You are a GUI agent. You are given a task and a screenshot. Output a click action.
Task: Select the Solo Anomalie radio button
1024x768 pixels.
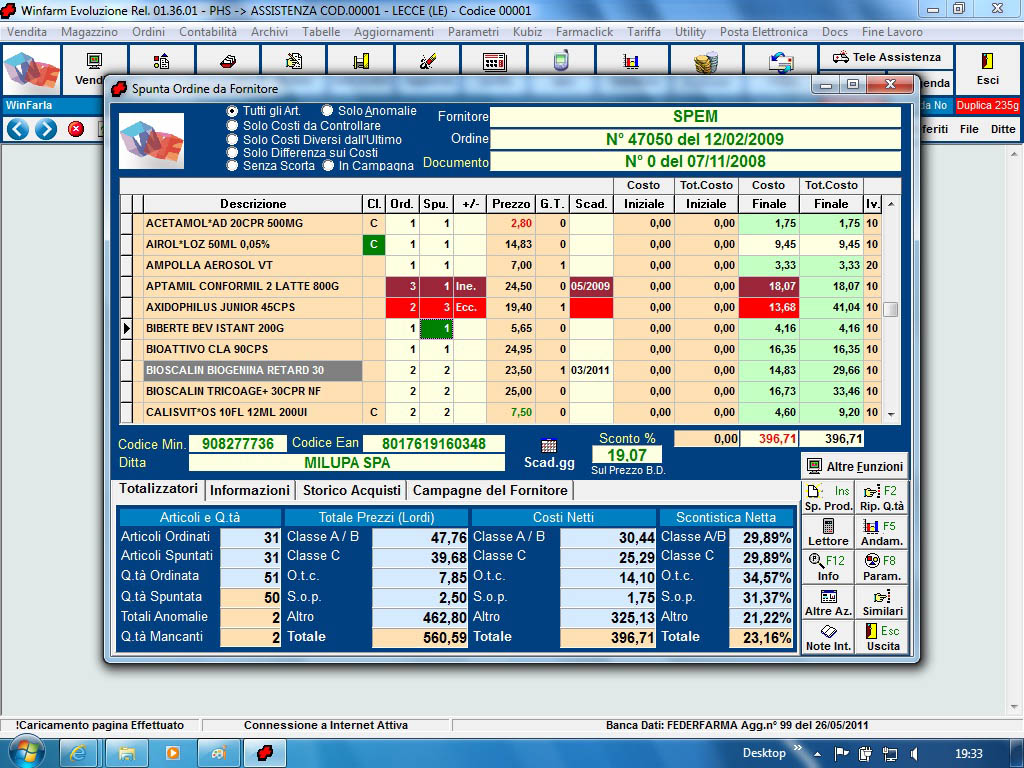tap(328, 111)
